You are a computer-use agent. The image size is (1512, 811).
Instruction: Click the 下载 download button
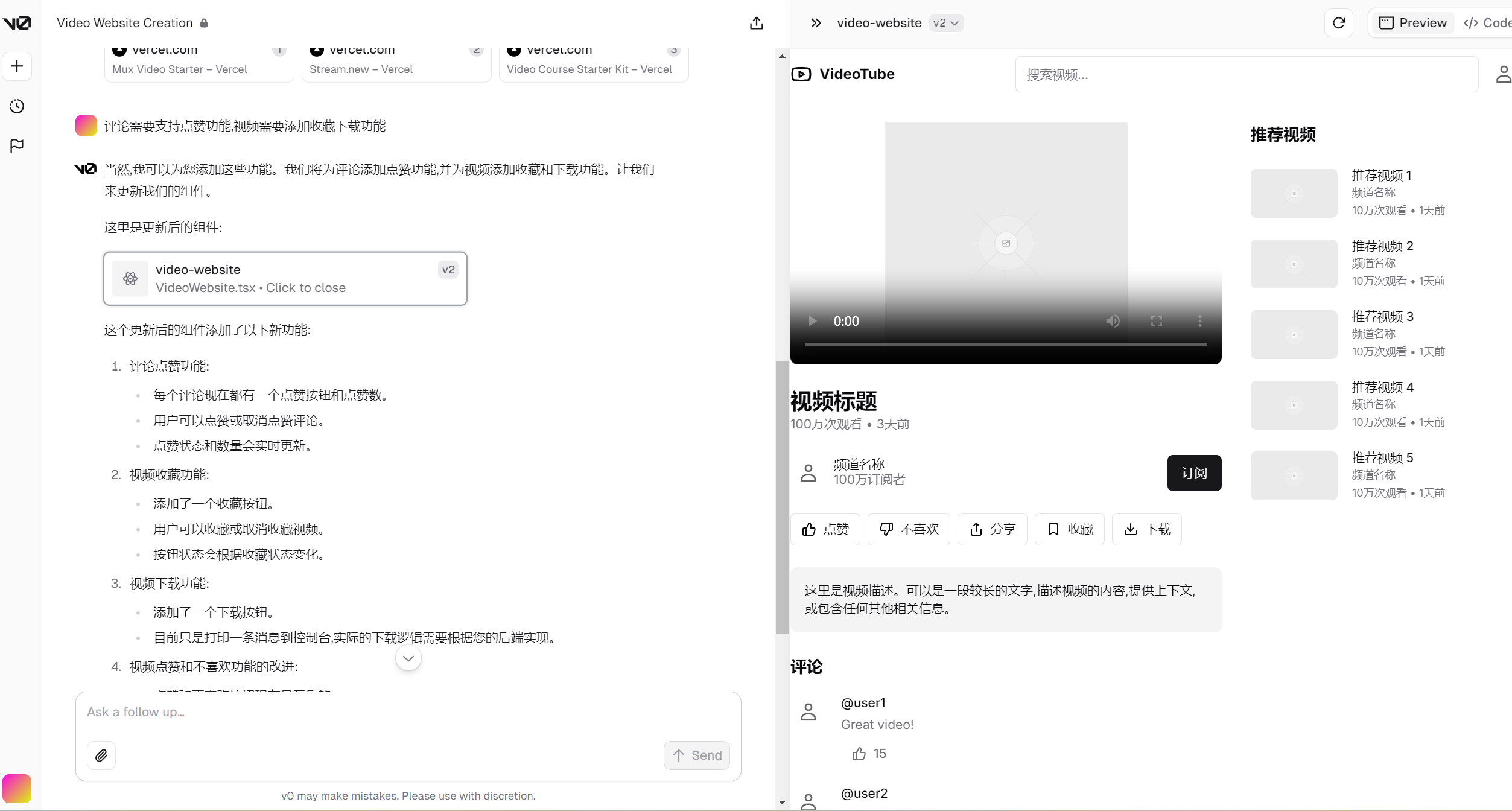click(1147, 529)
